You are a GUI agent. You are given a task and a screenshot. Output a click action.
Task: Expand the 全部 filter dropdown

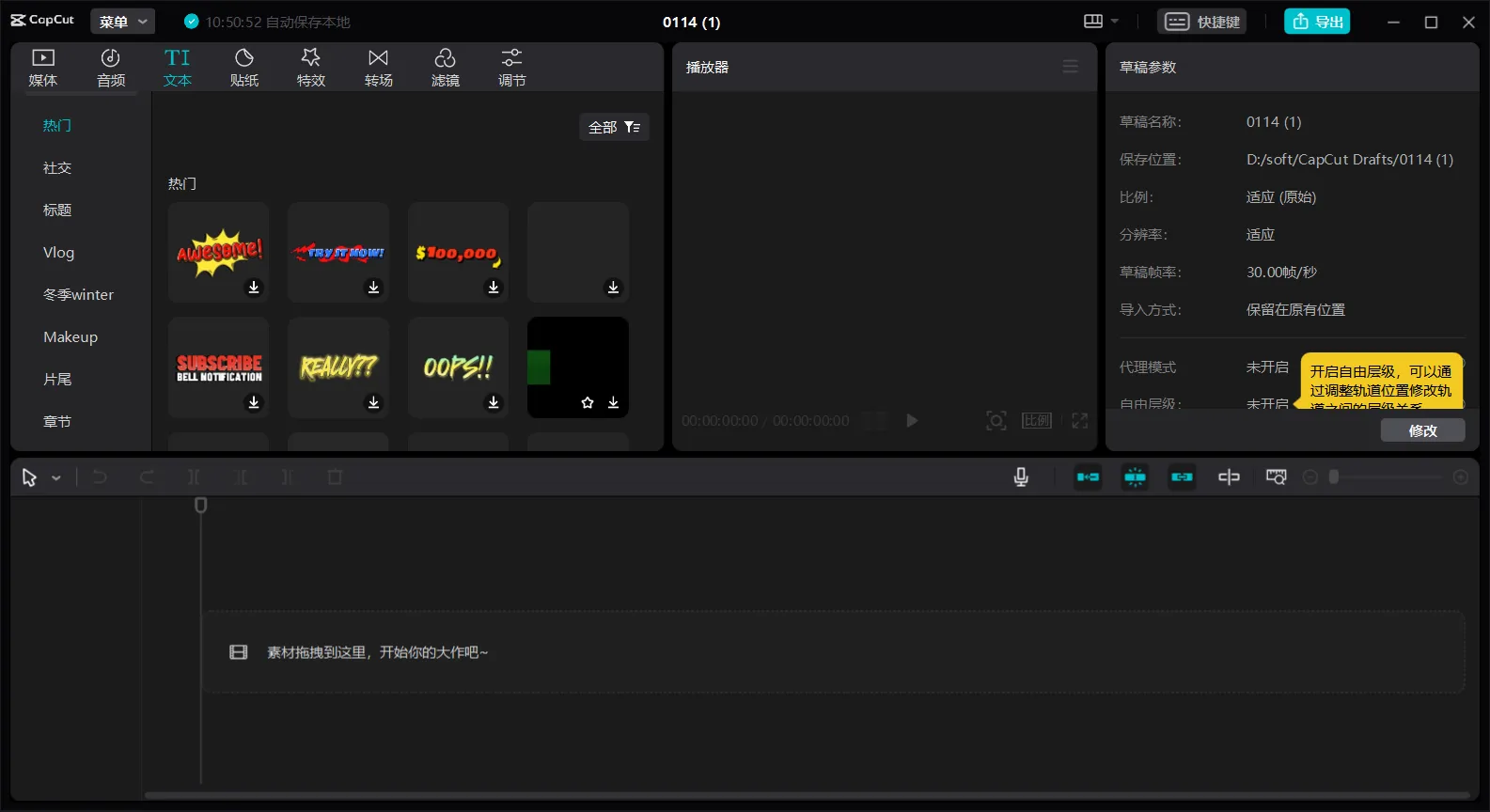point(614,127)
